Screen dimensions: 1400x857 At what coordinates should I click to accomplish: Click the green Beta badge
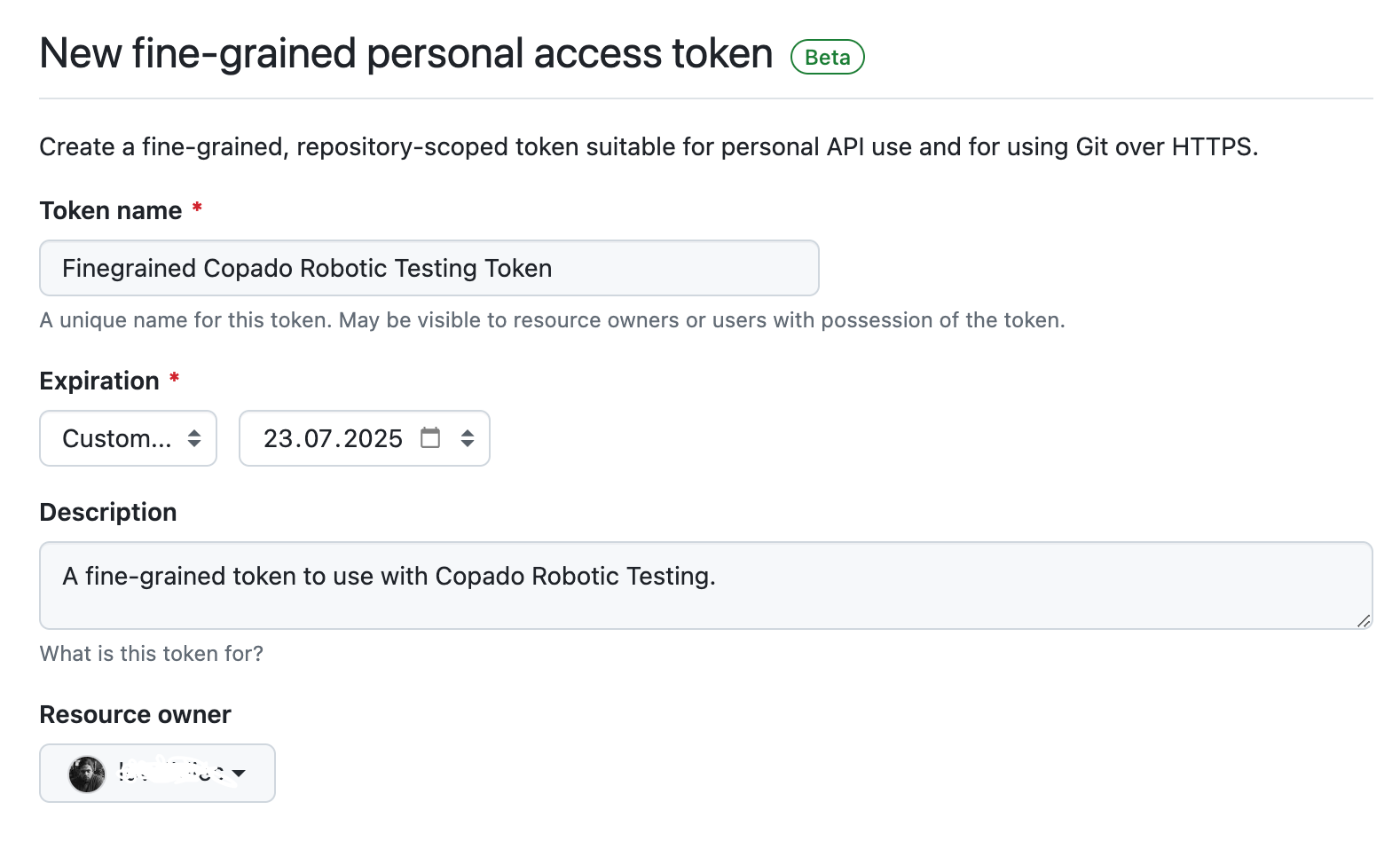click(x=828, y=57)
